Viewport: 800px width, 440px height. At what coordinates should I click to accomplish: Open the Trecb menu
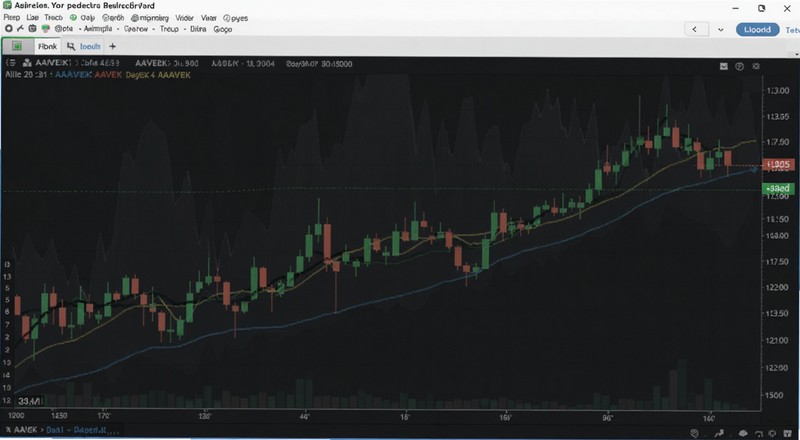(x=54, y=17)
